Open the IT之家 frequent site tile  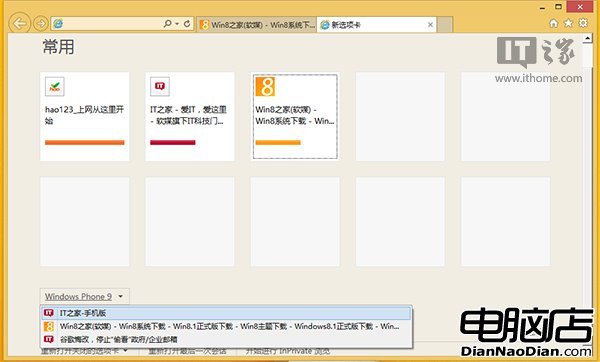(190, 116)
